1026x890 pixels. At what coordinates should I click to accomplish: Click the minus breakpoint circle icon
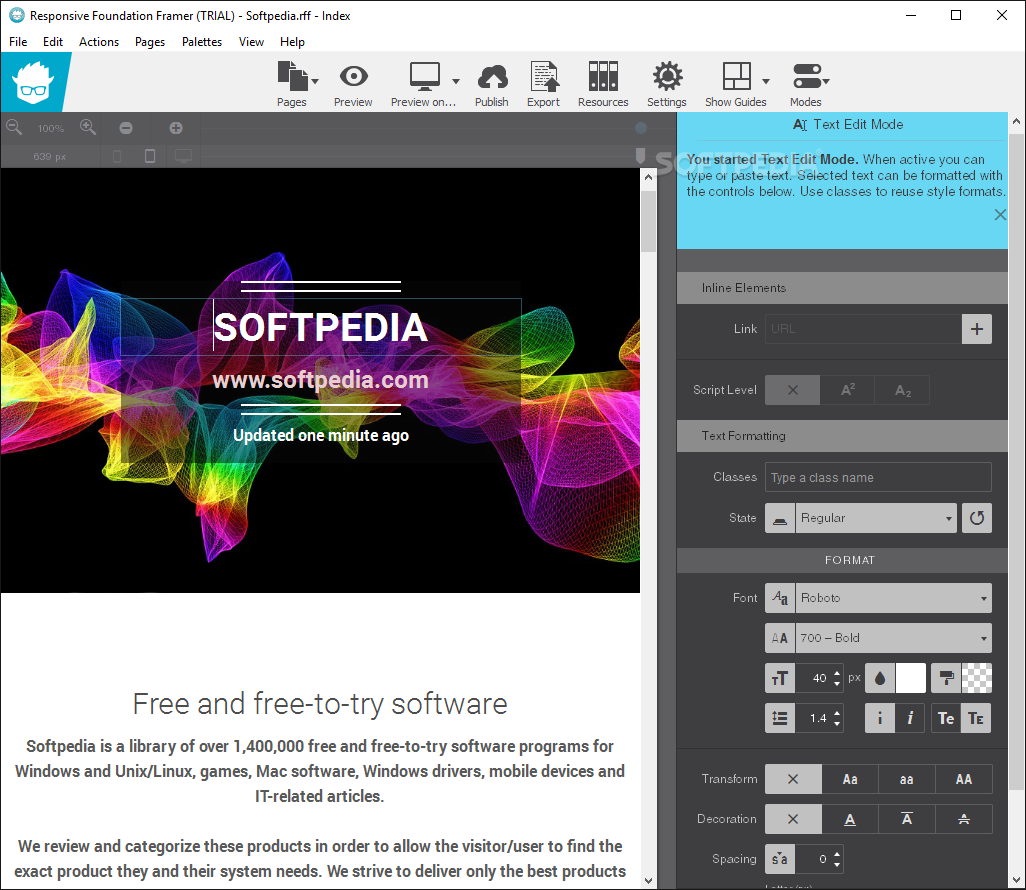point(126,128)
